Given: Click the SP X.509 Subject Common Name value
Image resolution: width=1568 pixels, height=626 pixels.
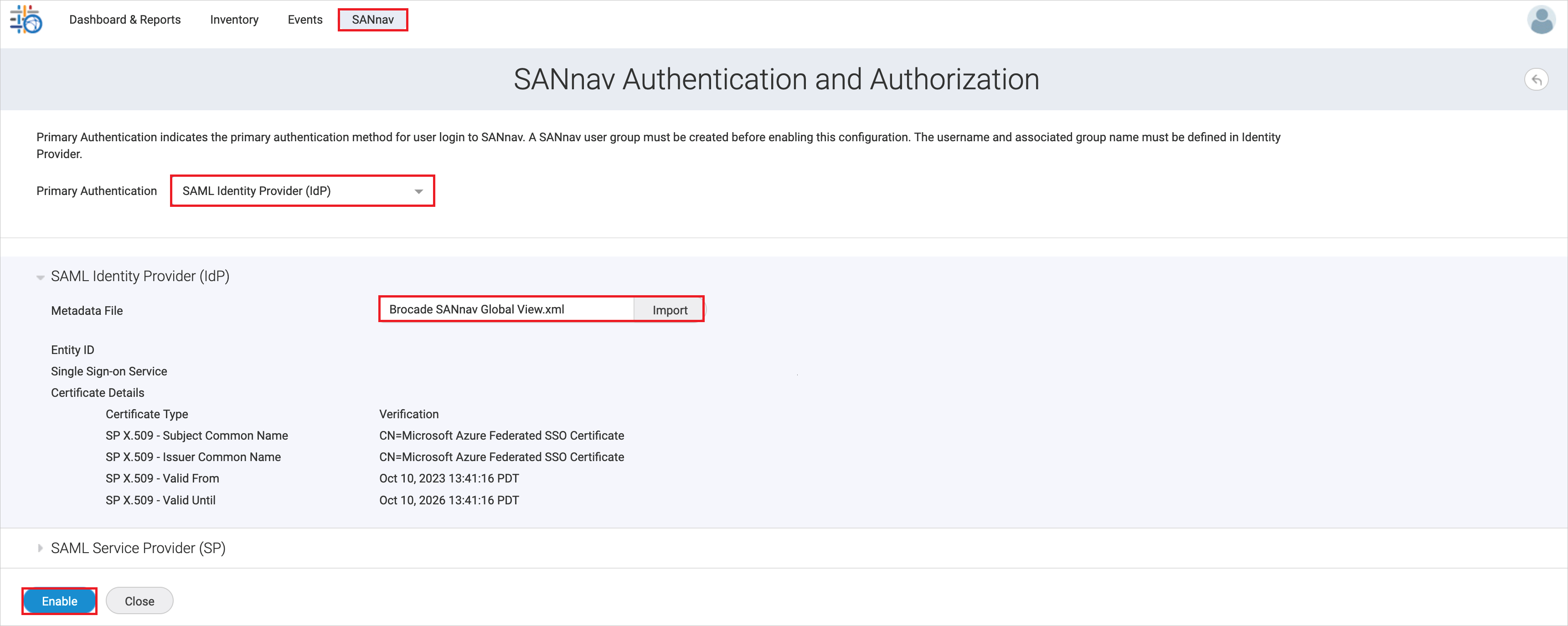Looking at the screenshot, I should (x=501, y=435).
